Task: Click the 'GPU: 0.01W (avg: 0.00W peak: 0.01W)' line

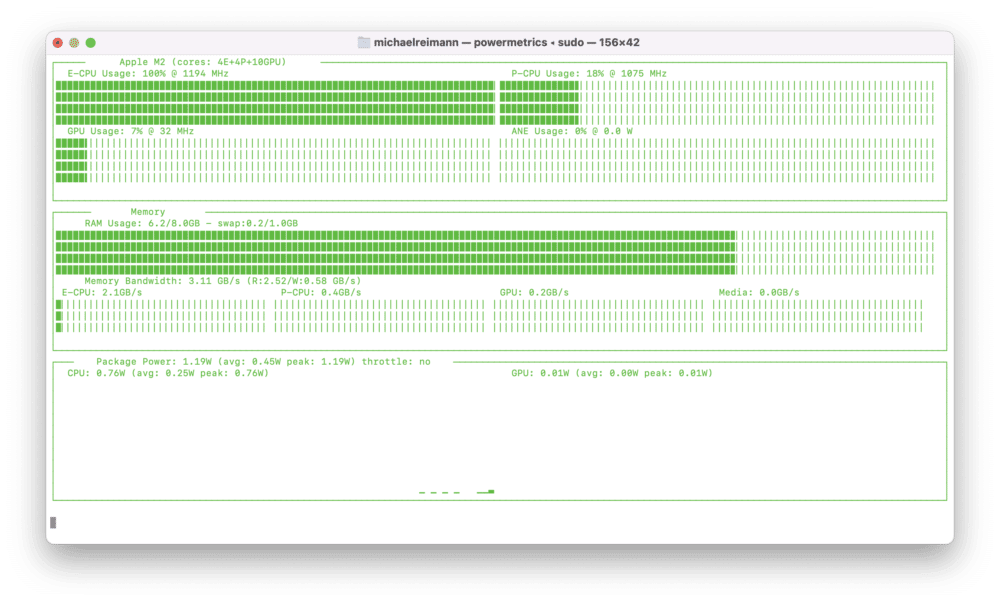Action: (x=612, y=374)
